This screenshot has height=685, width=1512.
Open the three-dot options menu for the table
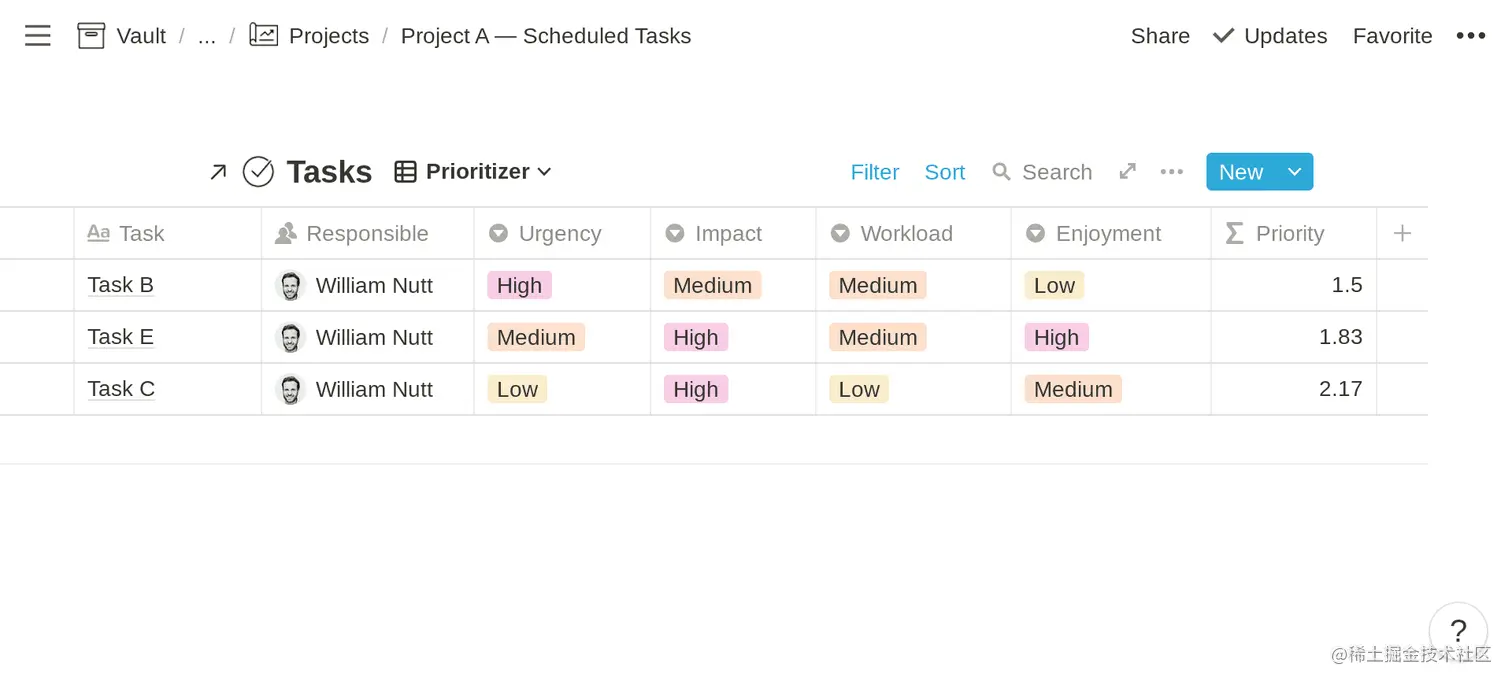[1171, 171]
